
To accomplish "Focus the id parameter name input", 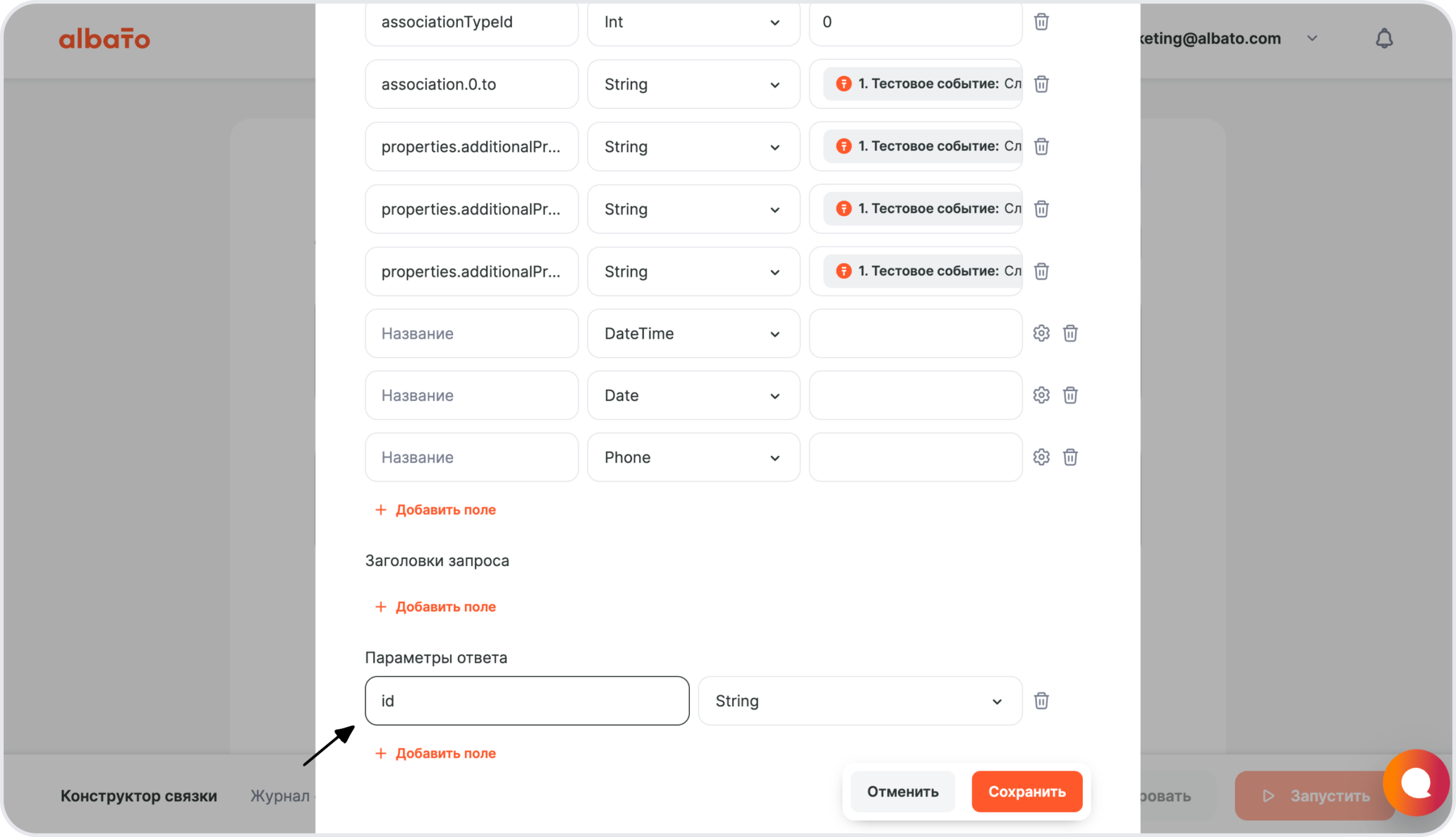I will pos(526,701).
